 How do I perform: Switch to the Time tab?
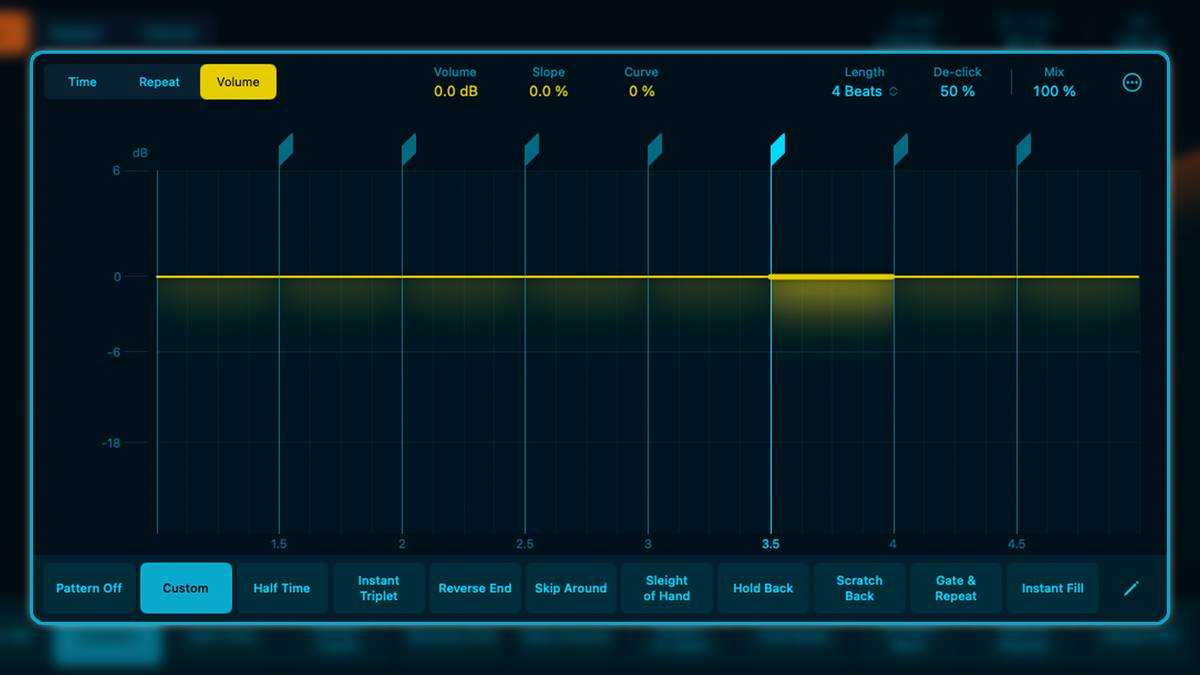point(82,82)
